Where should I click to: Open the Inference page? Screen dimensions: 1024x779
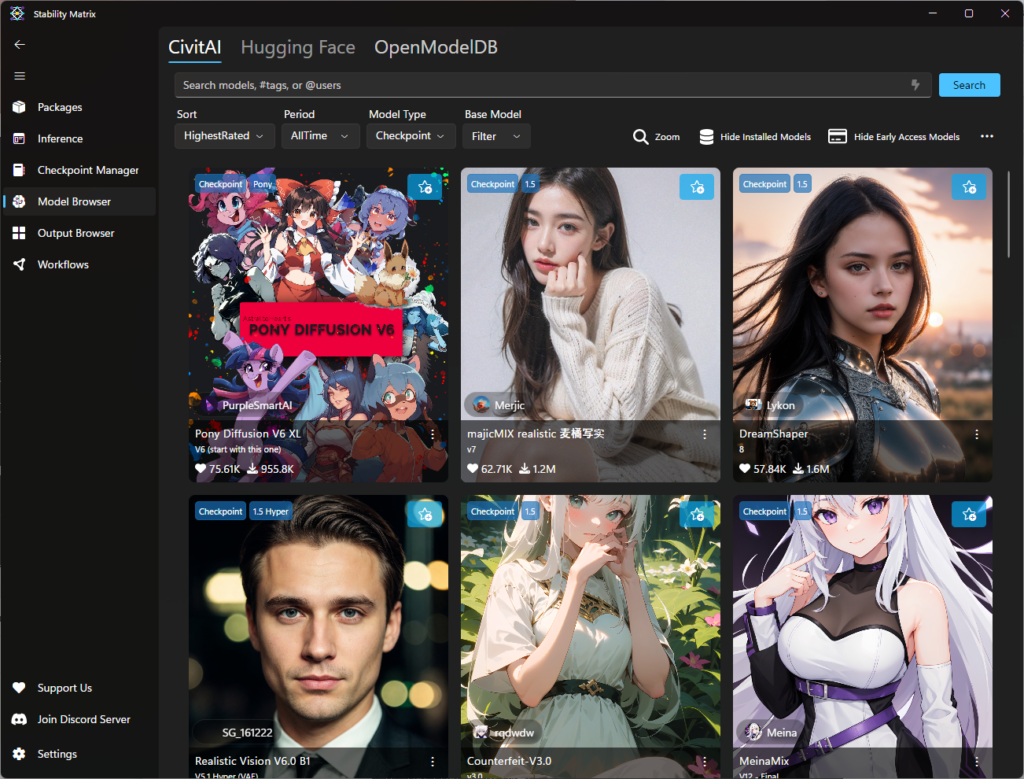79,138
